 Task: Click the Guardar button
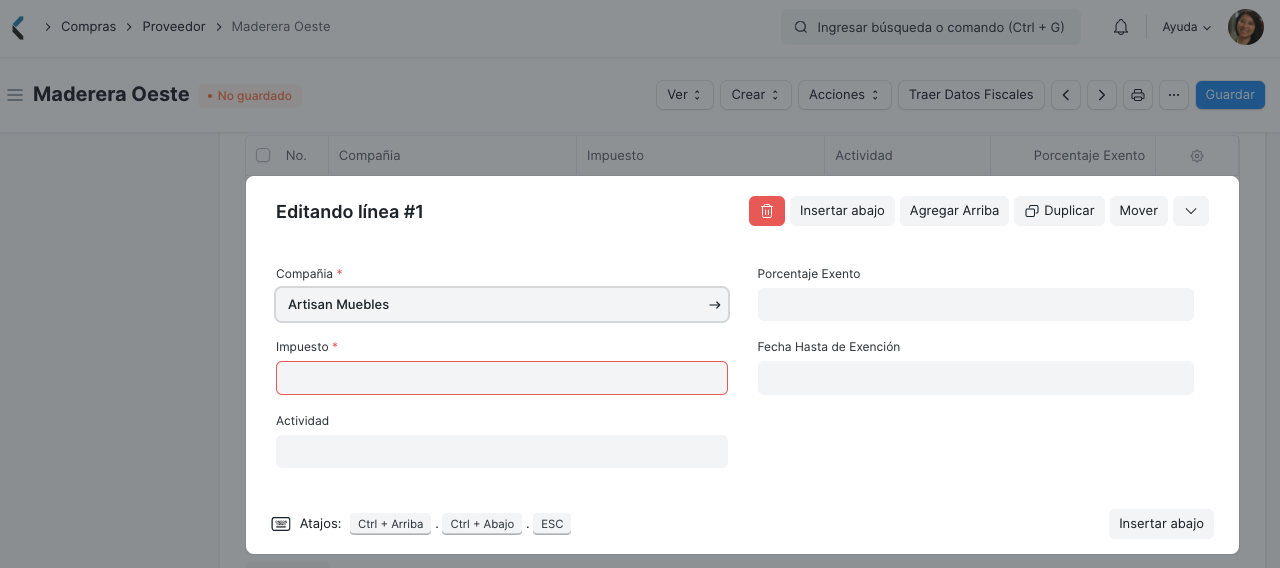pos(1230,95)
